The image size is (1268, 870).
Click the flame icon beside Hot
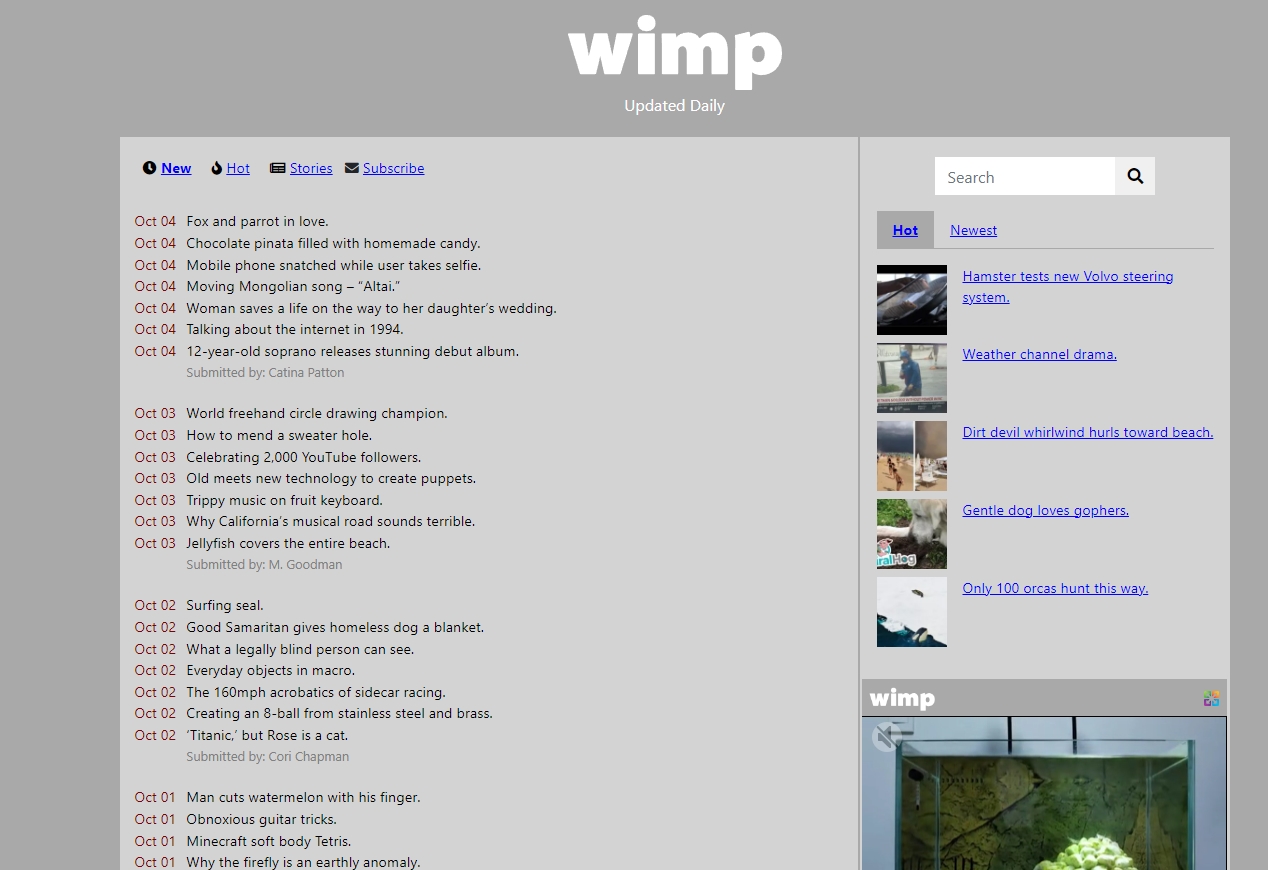(x=216, y=168)
